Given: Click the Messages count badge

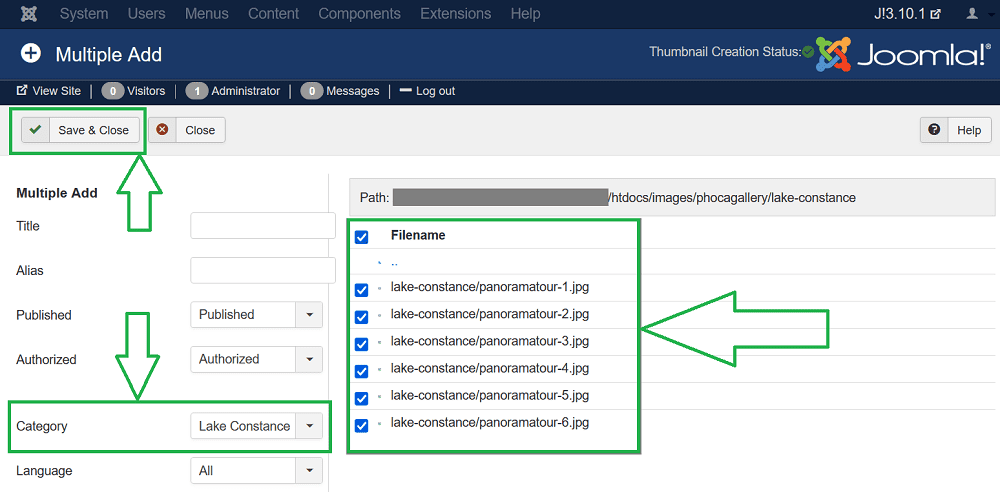Looking at the screenshot, I should click(311, 91).
